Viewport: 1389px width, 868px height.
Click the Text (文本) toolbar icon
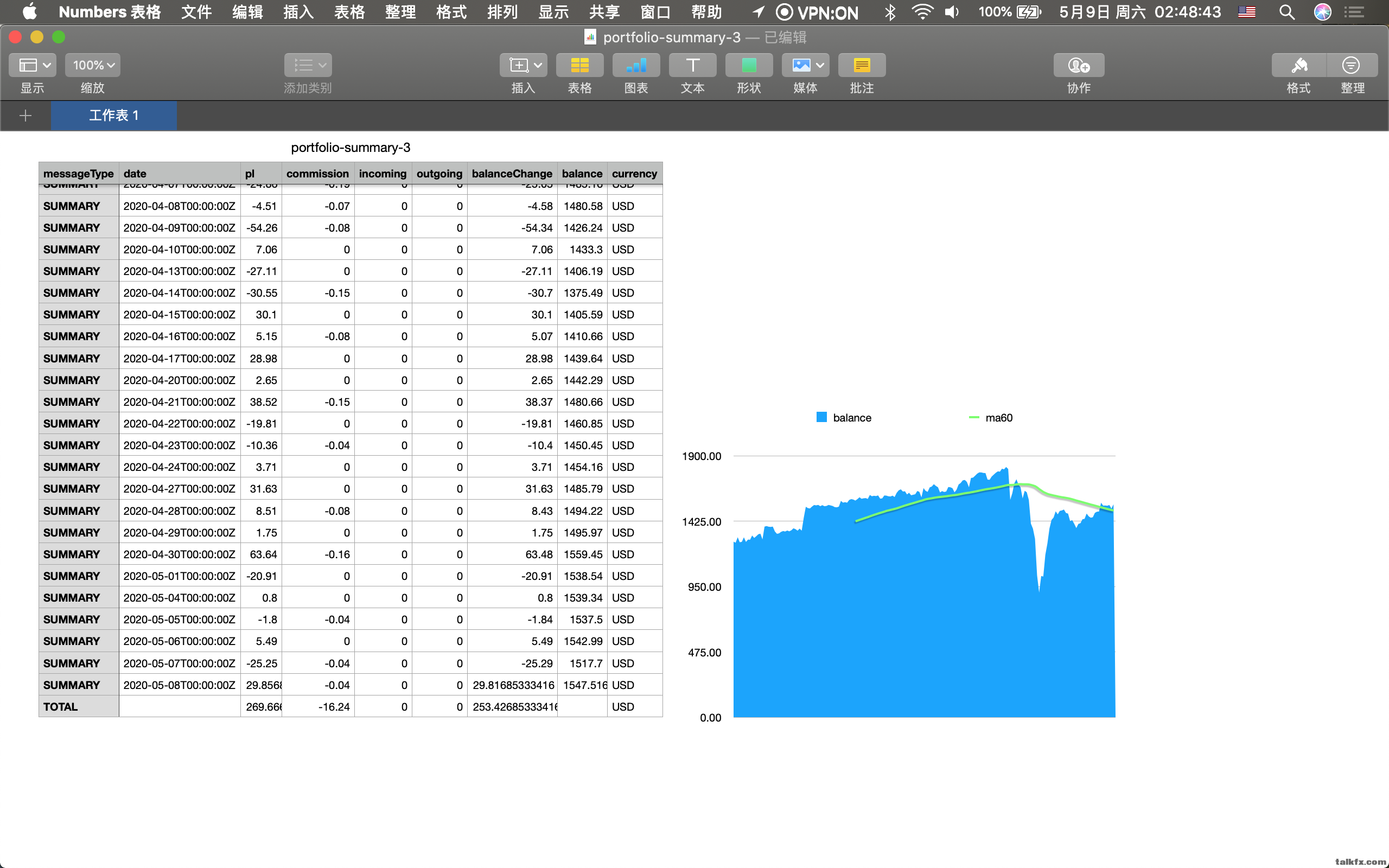pos(693,66)
